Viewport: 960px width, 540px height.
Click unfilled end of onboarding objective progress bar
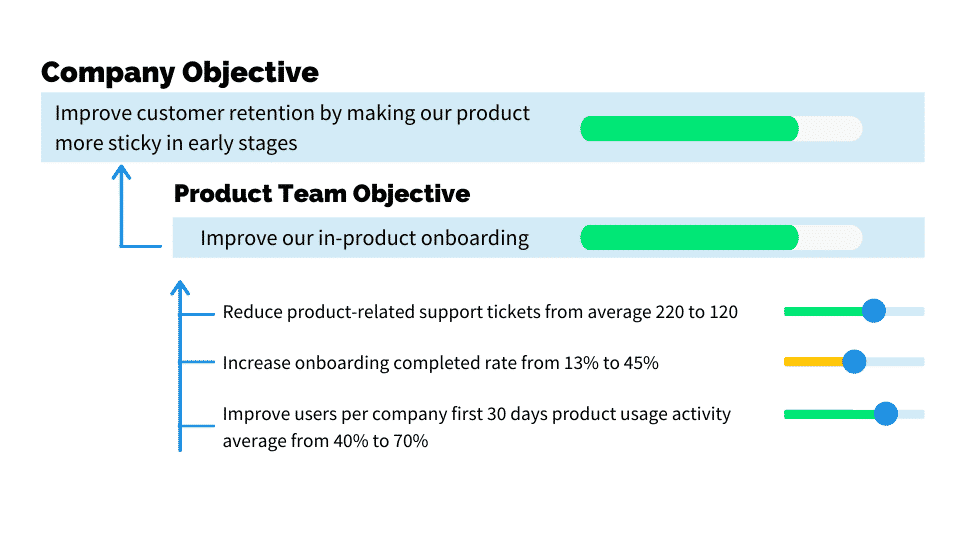point(830,238)
